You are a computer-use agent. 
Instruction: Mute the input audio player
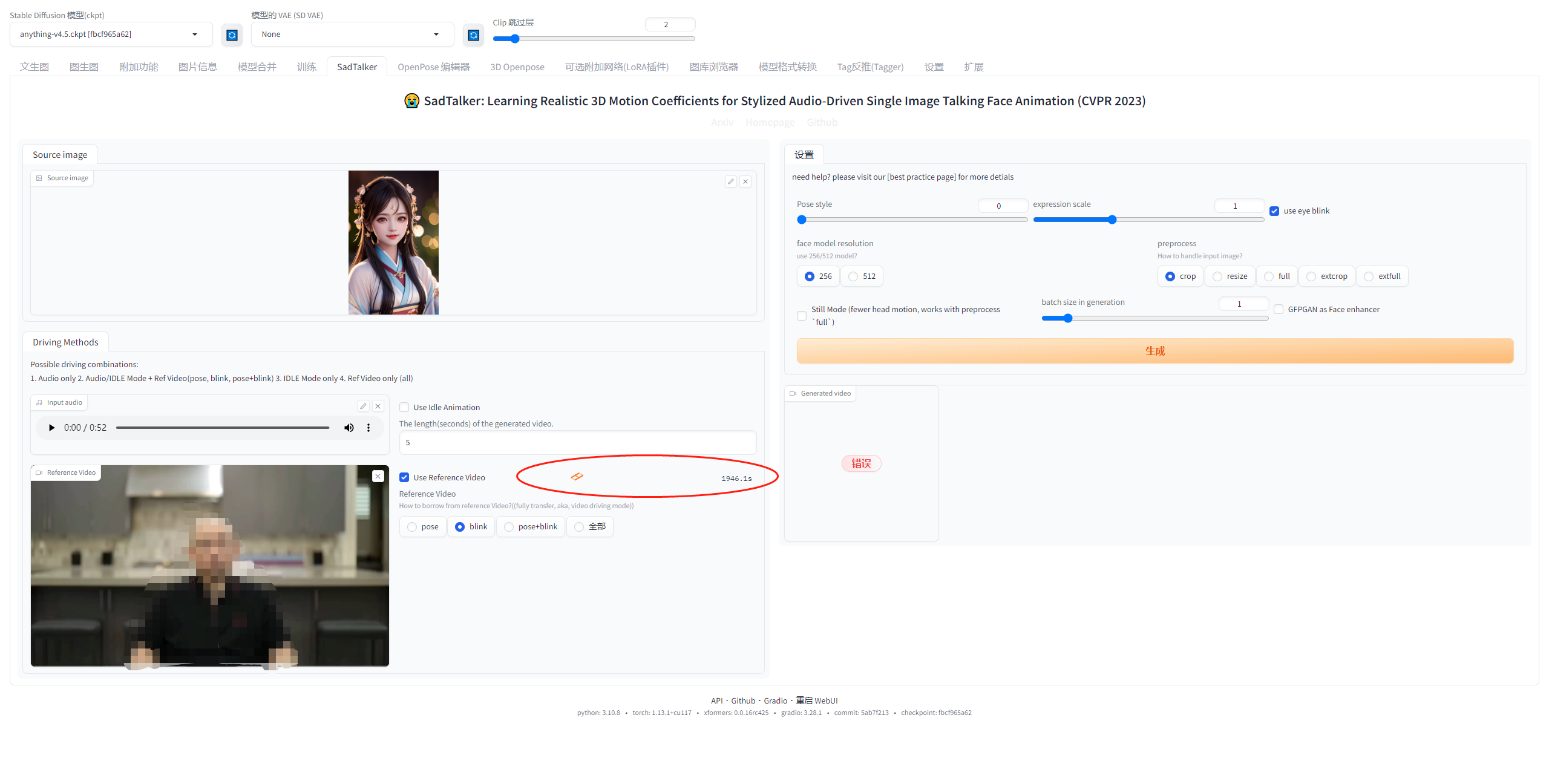click(349, 427)
